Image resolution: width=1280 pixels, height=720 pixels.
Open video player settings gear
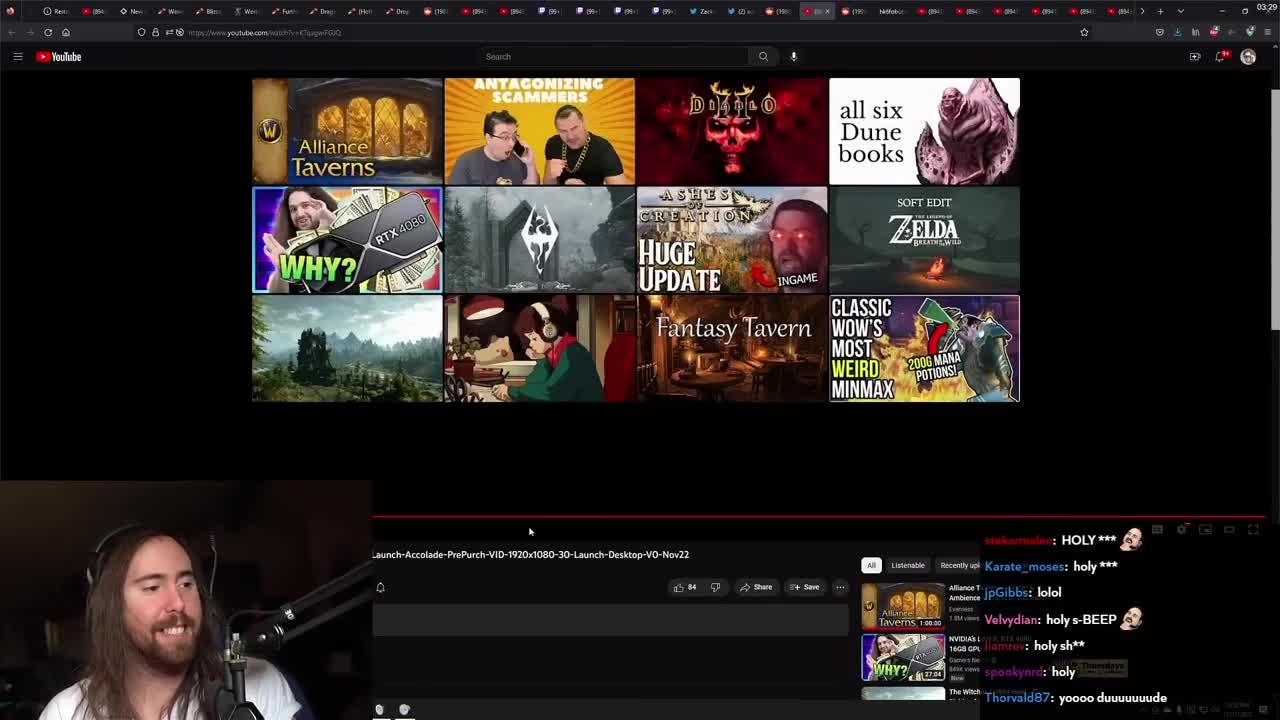tap(1181, 530)
